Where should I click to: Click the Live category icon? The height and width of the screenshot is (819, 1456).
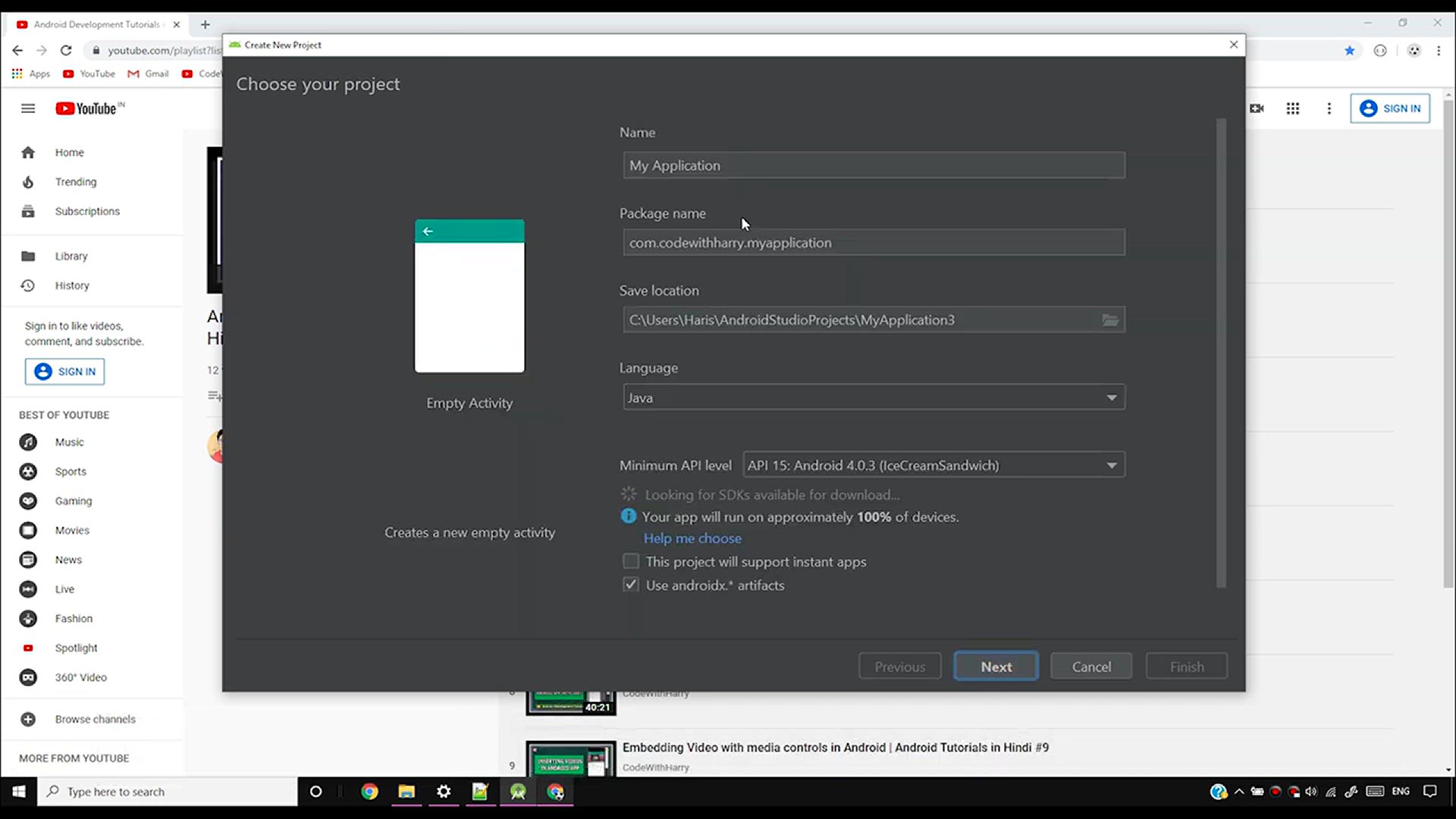28,589
